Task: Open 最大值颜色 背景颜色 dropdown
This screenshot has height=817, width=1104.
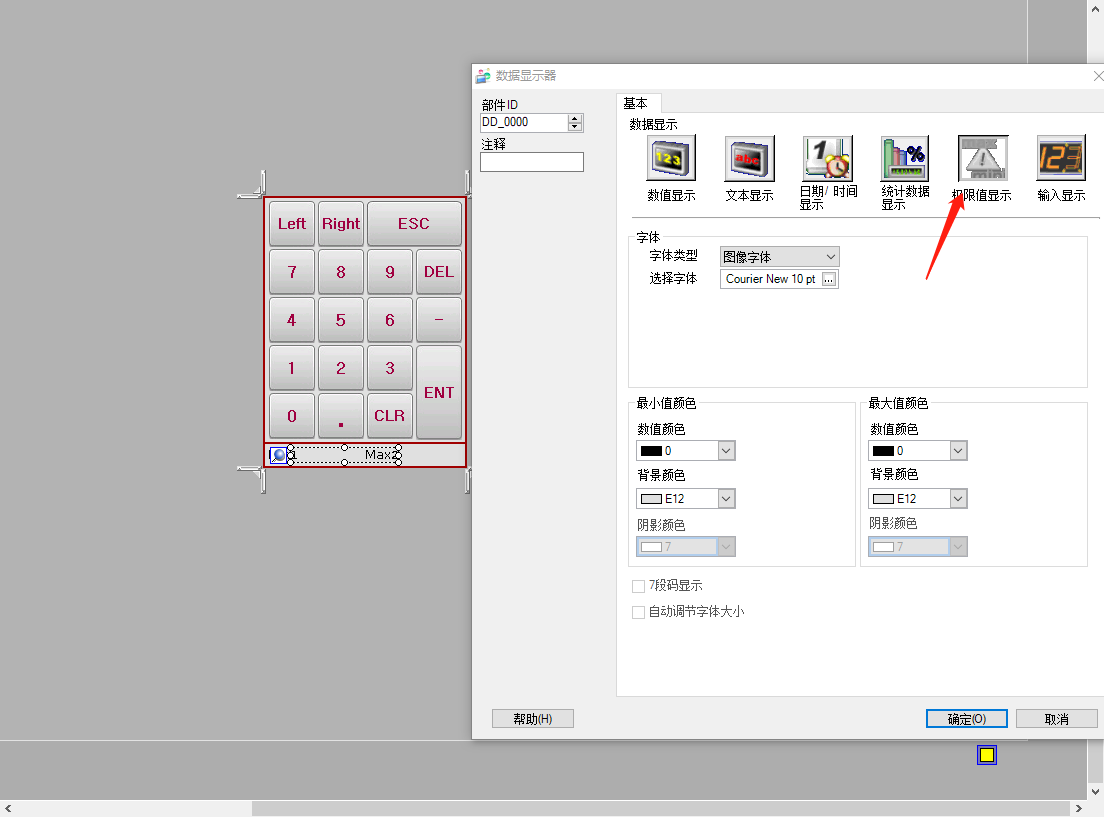Action: 958,498
